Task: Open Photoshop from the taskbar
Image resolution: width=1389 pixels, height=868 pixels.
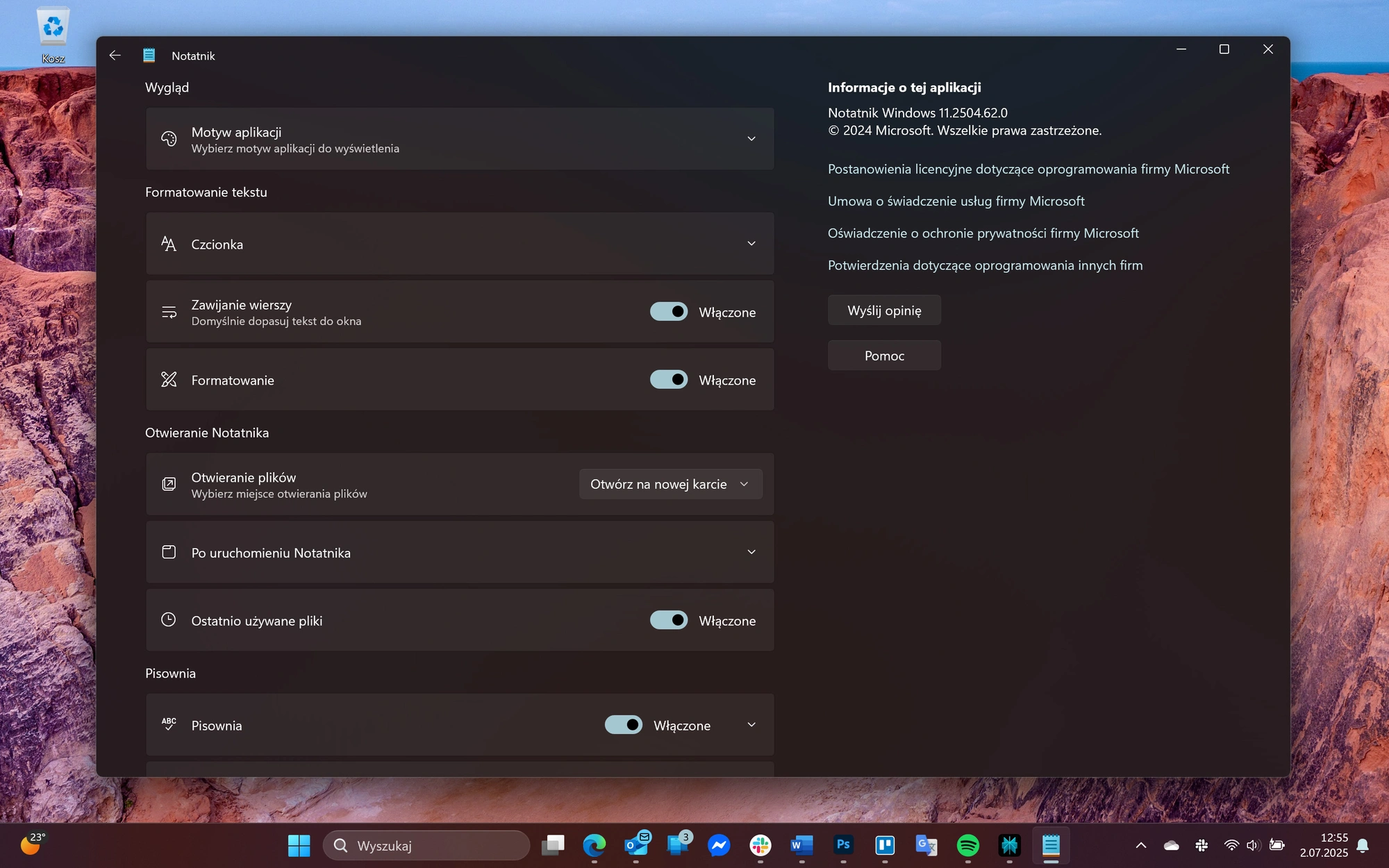Action: coord(843,845)
